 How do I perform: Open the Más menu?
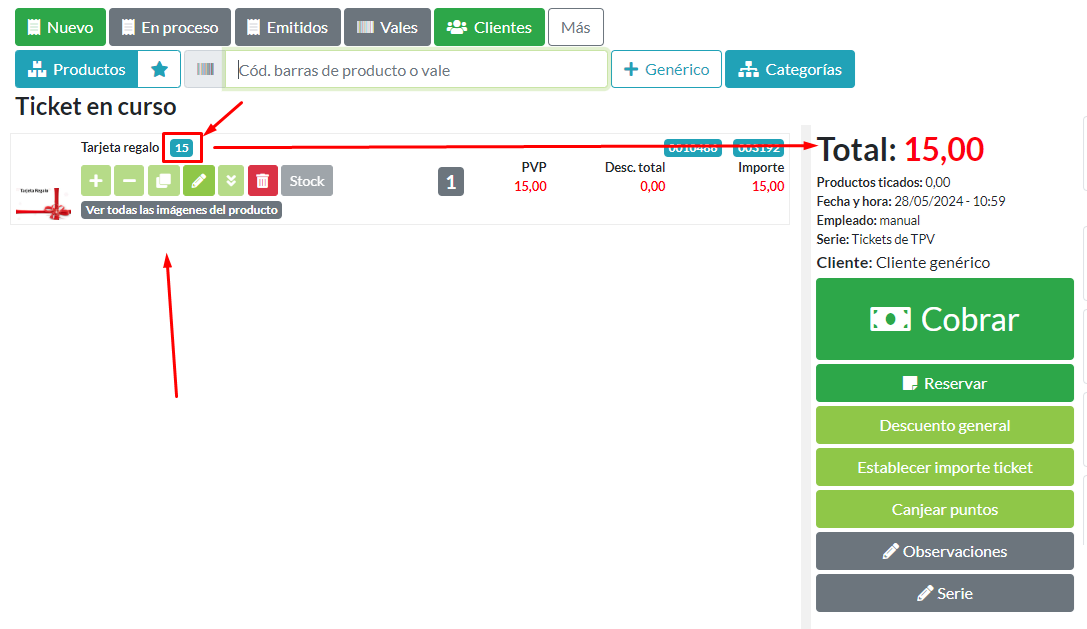pos(575,28)
